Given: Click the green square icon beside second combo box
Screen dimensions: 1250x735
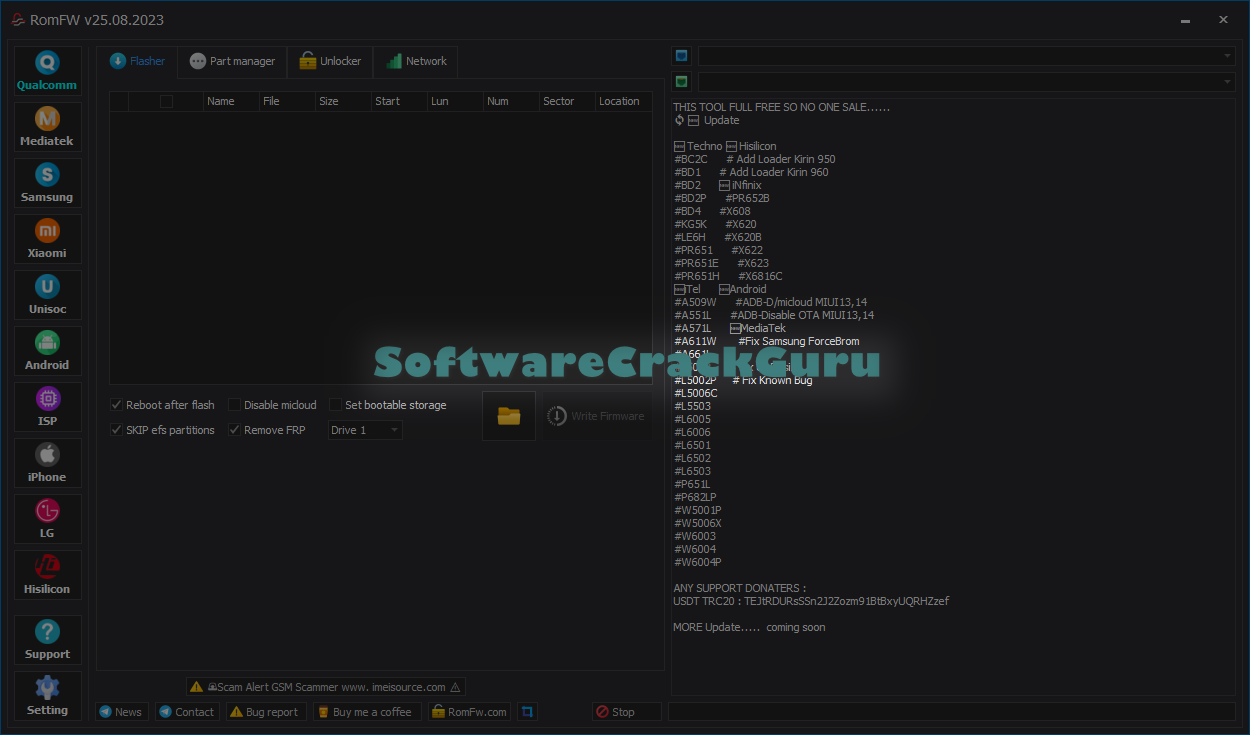Looking at the screenshot, I should pos(681,82).
